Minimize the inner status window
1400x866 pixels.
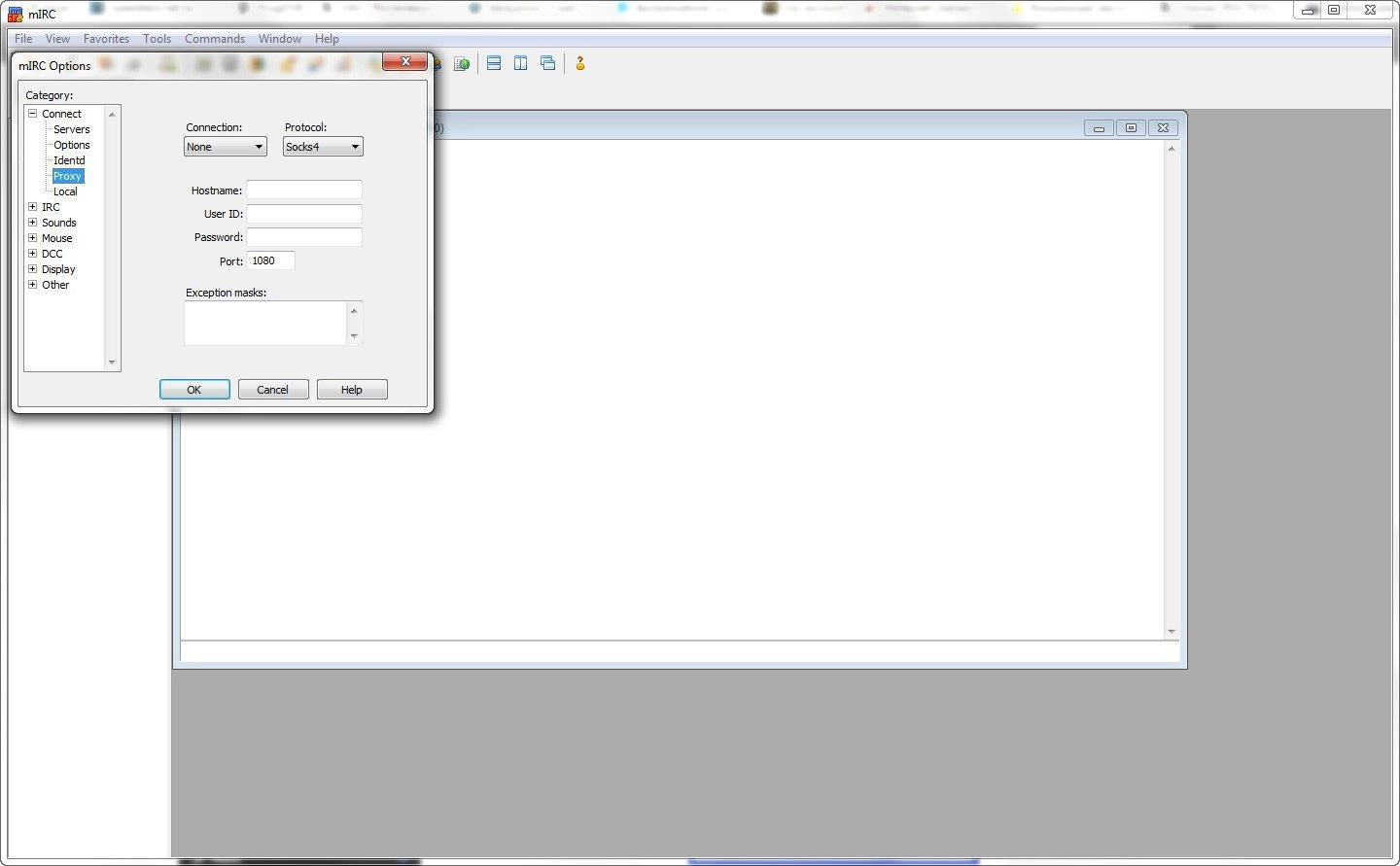coord(1099,128)
